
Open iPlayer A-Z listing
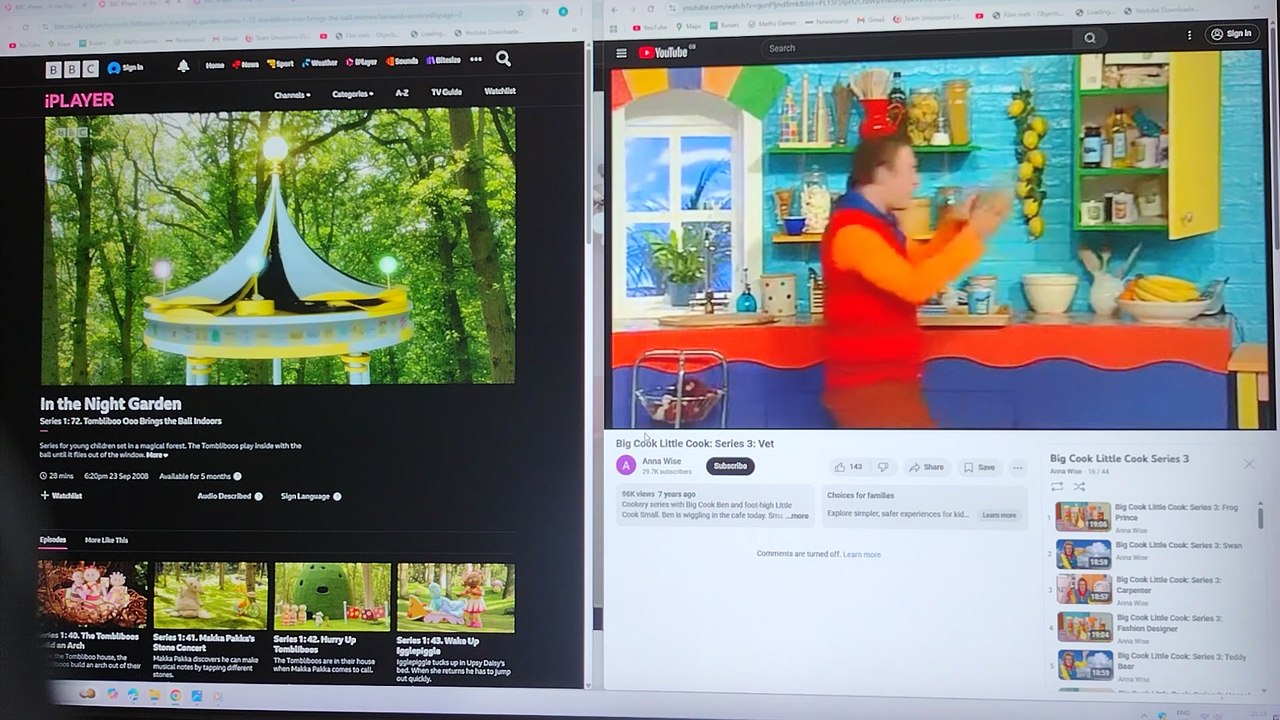tap(402, 93)
